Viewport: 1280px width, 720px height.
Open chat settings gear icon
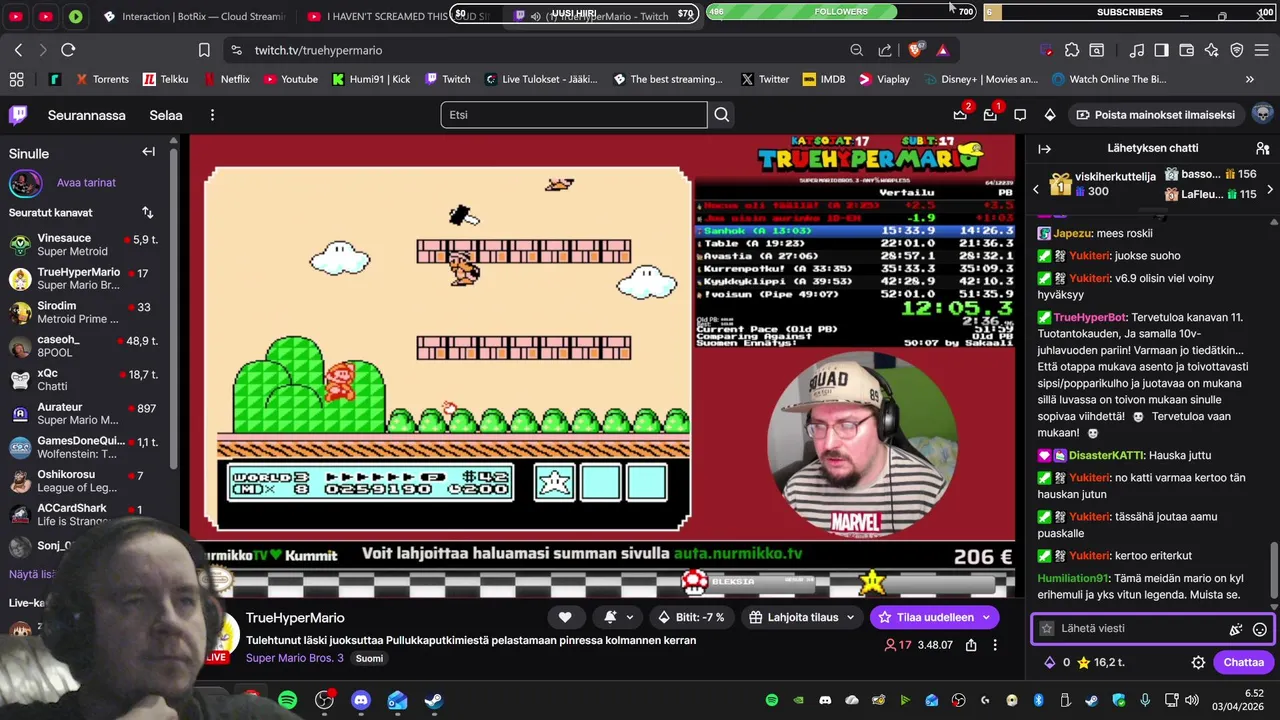(1198, 662)
